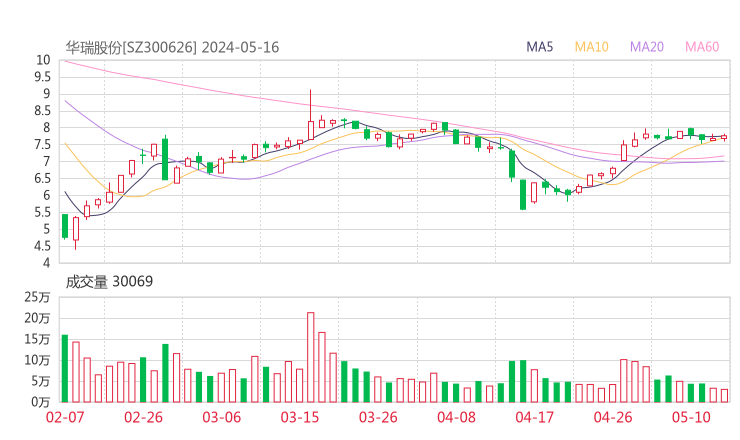This screenshot has width=740, height=440.
Task: Click the price axis label 6.5
Action: (x=42, y=178)
